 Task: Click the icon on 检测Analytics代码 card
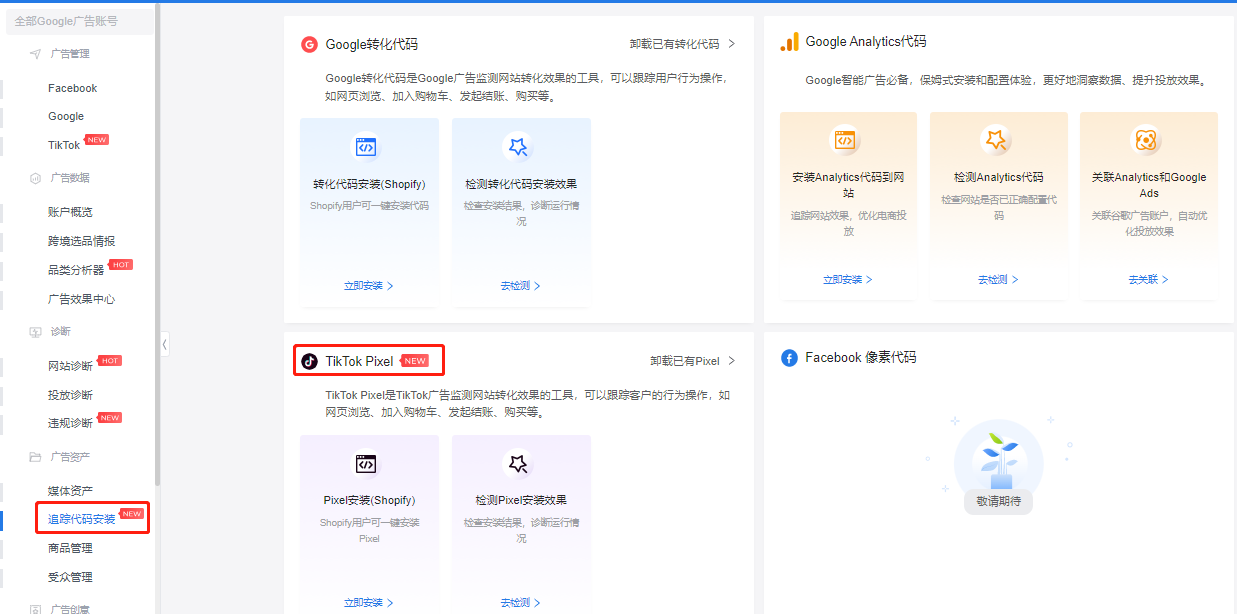(995, 140)
